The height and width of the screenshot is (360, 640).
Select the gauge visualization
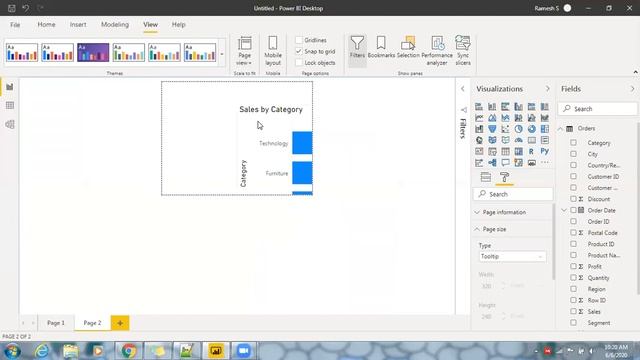pos(518,140)
